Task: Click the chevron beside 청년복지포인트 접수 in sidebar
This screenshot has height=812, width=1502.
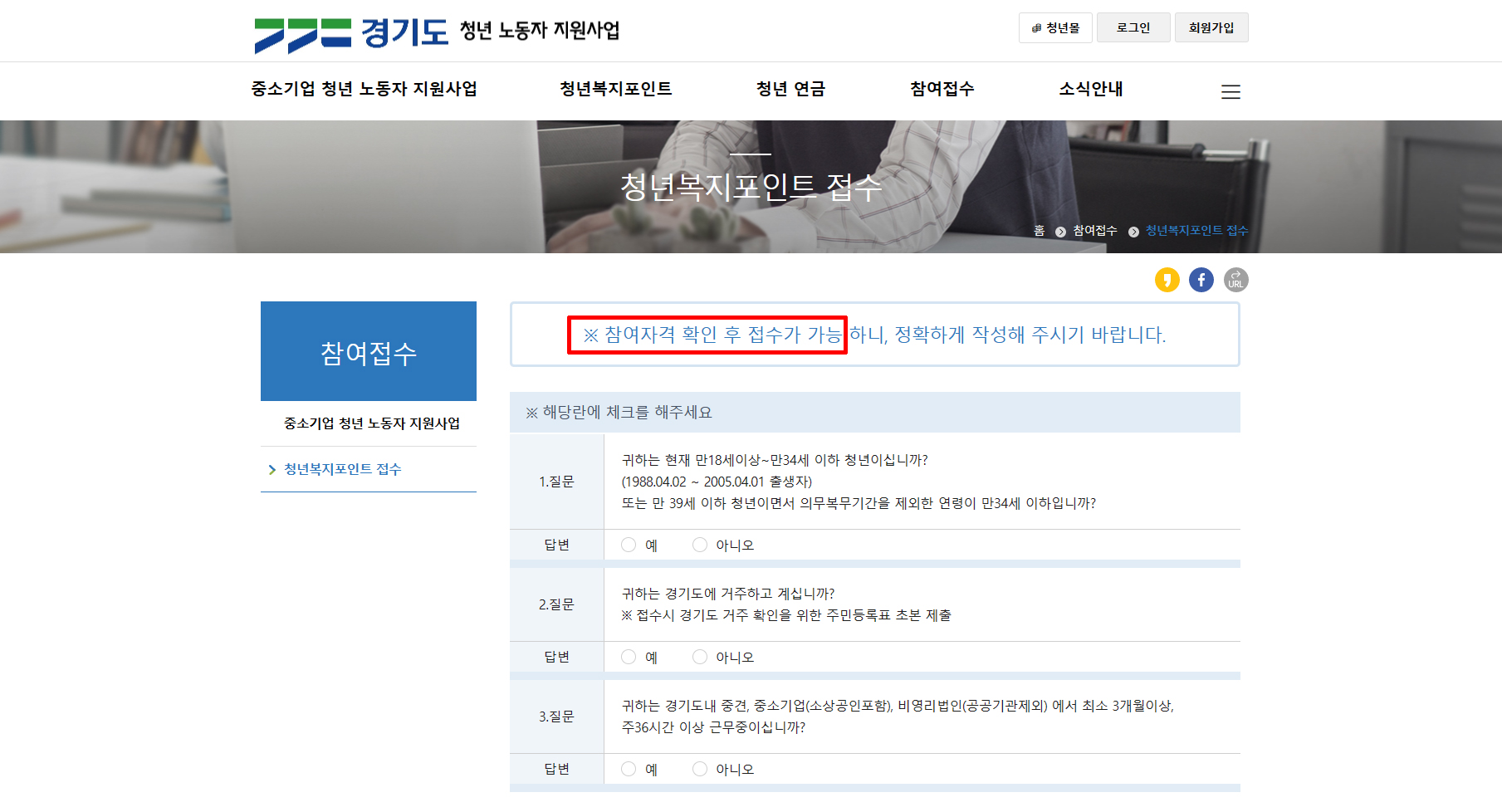Action: (x=272, y=469)
